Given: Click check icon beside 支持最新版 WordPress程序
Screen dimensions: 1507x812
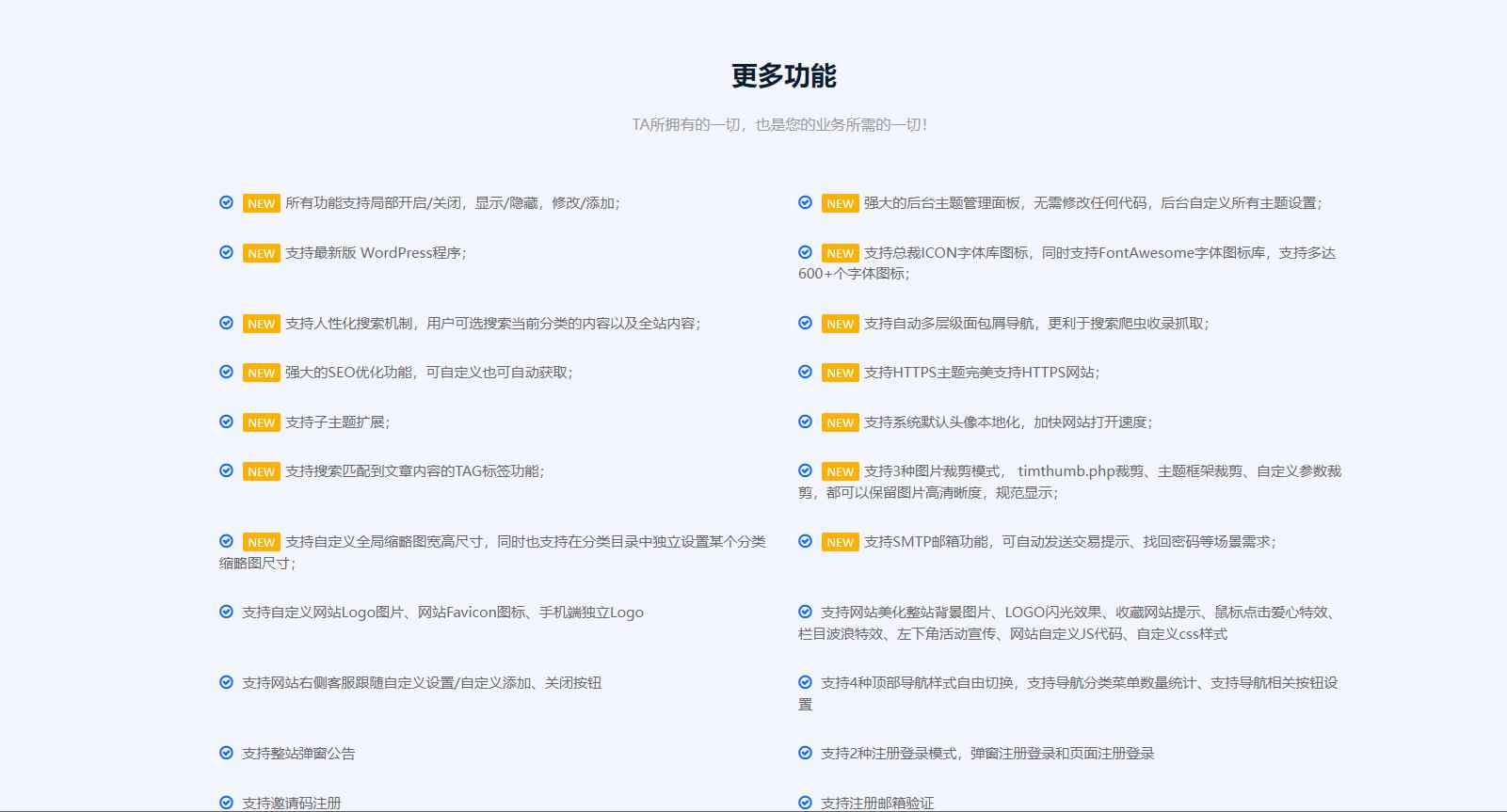Looking at the screenshot, I should coord(226,252).
